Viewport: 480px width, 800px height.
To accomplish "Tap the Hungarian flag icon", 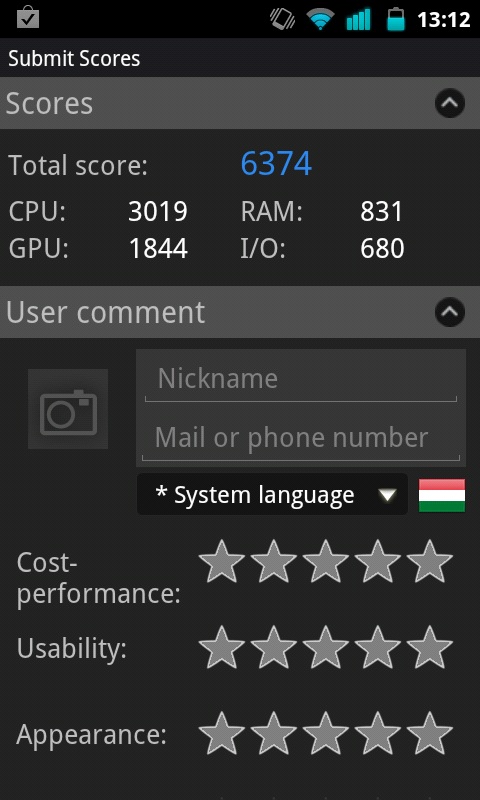I will (442, 495).
